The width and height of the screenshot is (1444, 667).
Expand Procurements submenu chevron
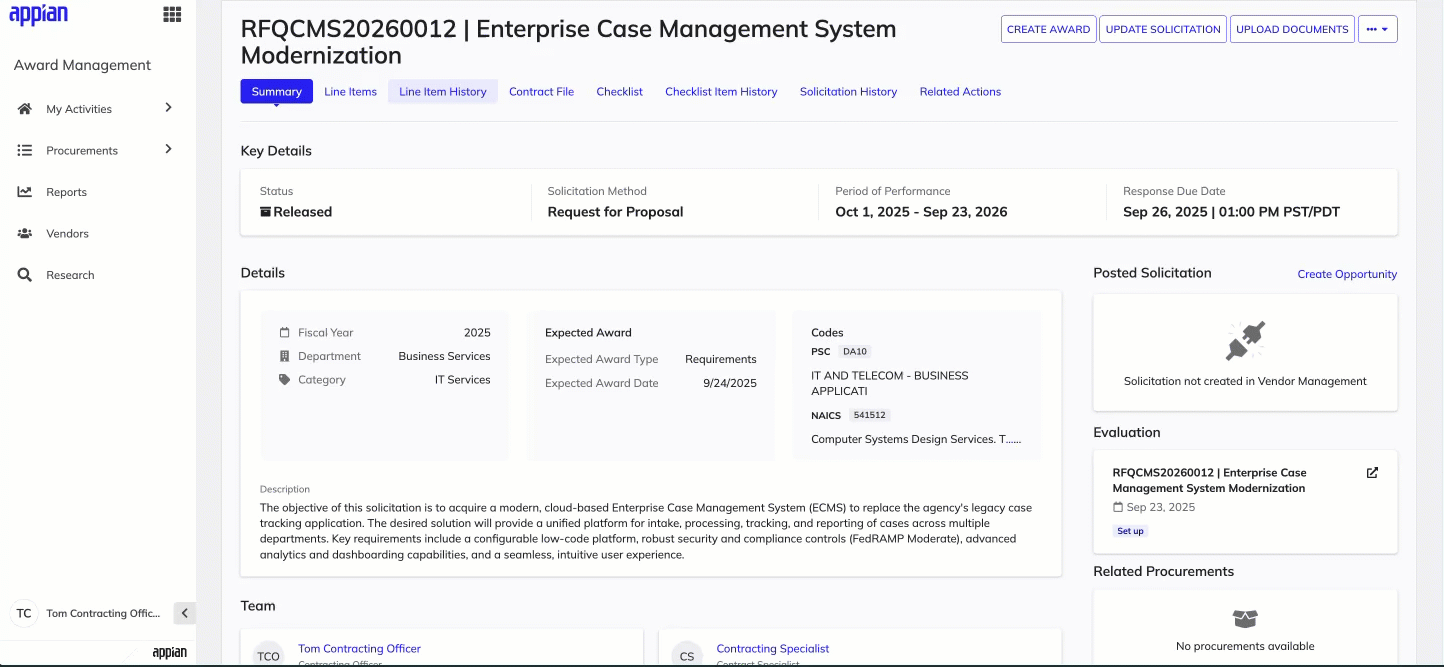(168, 149)
